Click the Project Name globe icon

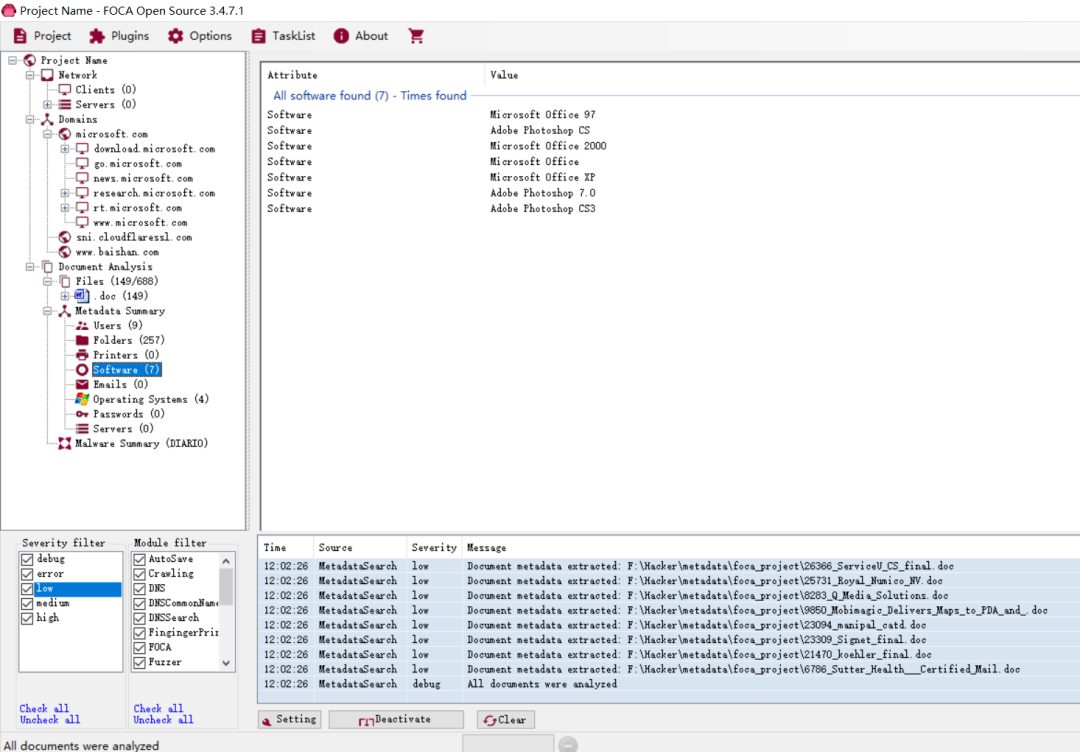pos(30,61)
